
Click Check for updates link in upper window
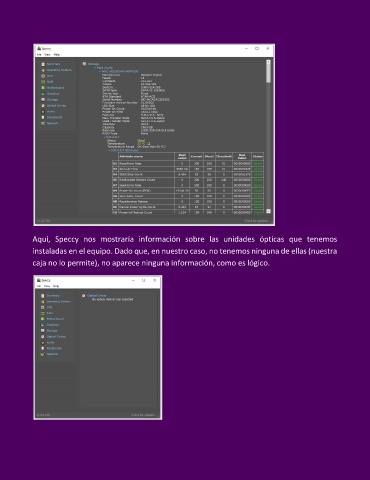pyautogui.click(x=257, y=221)
